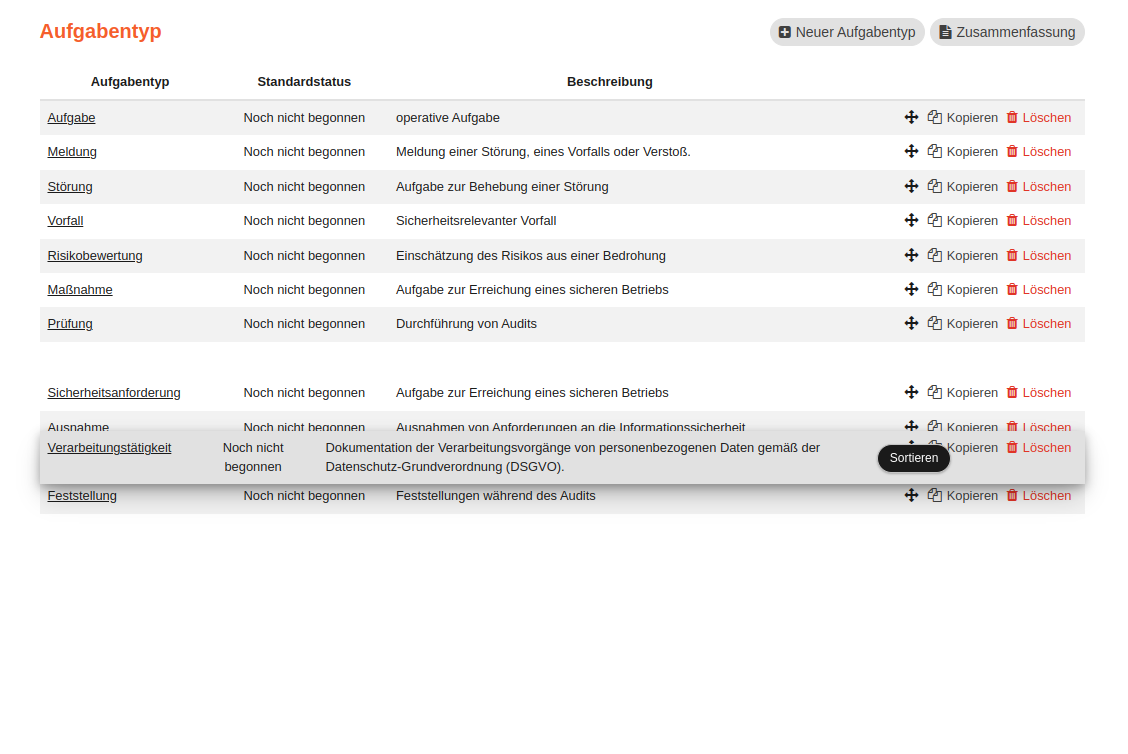
Task: Click the Aufgabentyp column header
Action: (x=130, y=81)
